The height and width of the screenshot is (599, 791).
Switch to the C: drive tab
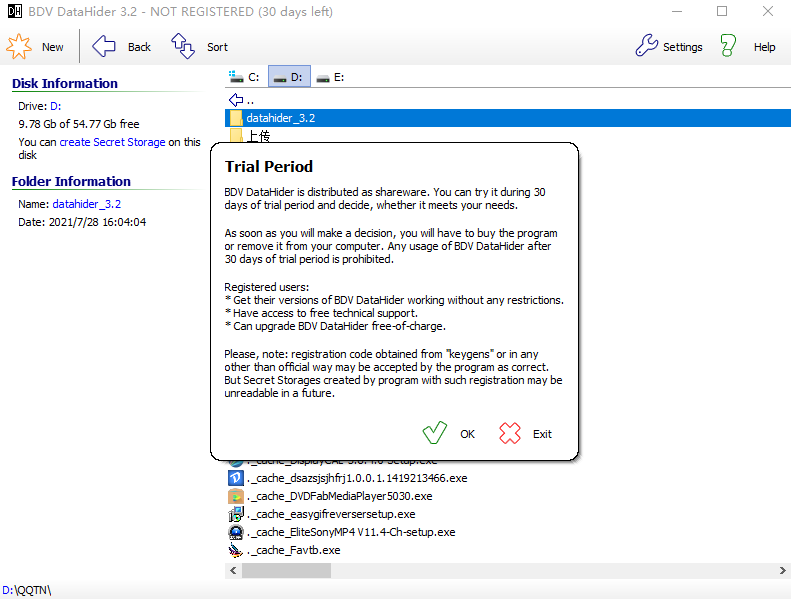click(245, 77)
